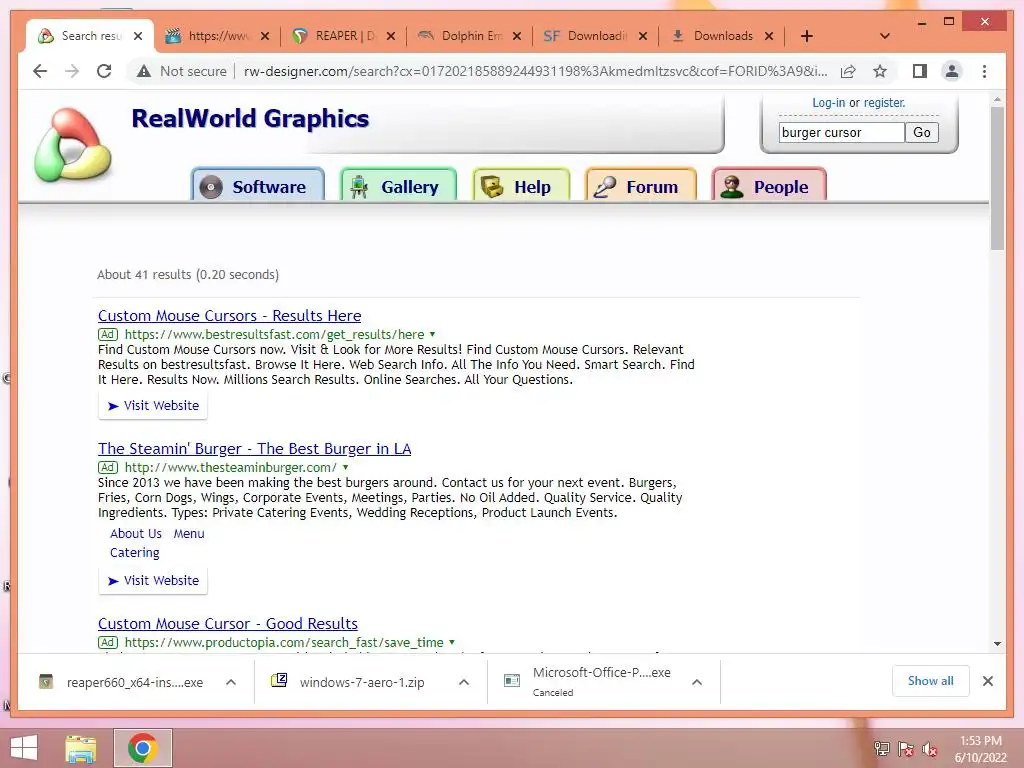Open the Windows Start menu
Image resolution: width=1024 pixels, height=768 pixels.
click(x=24, y=748)
